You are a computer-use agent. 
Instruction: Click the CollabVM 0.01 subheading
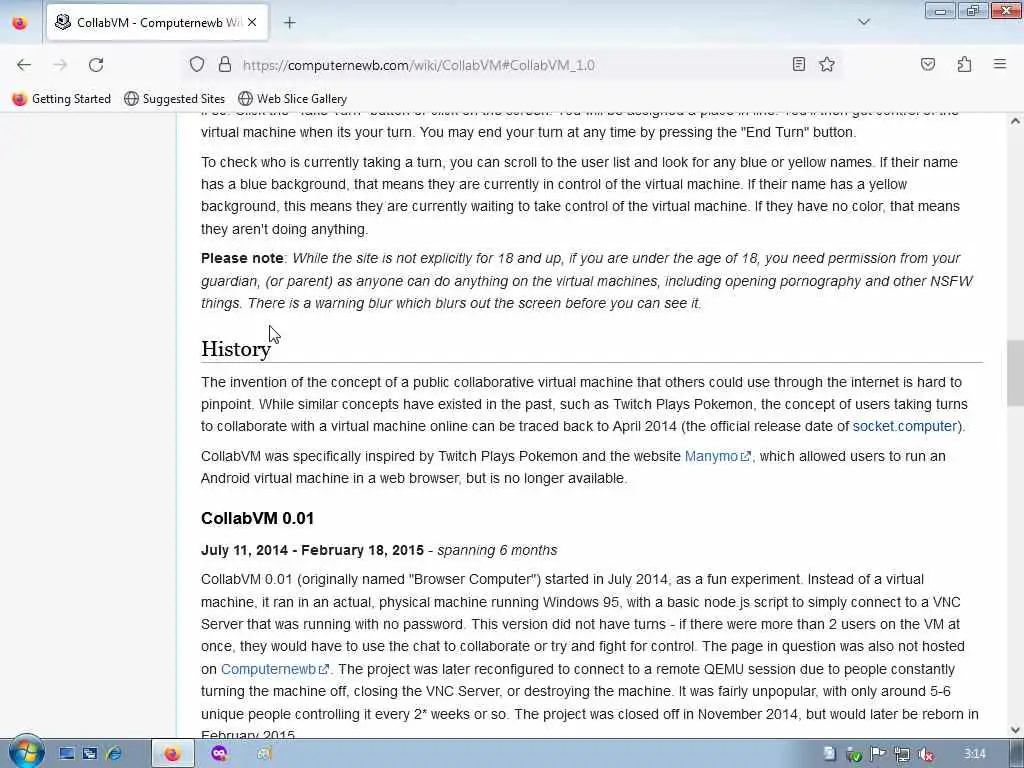point(257,518)
